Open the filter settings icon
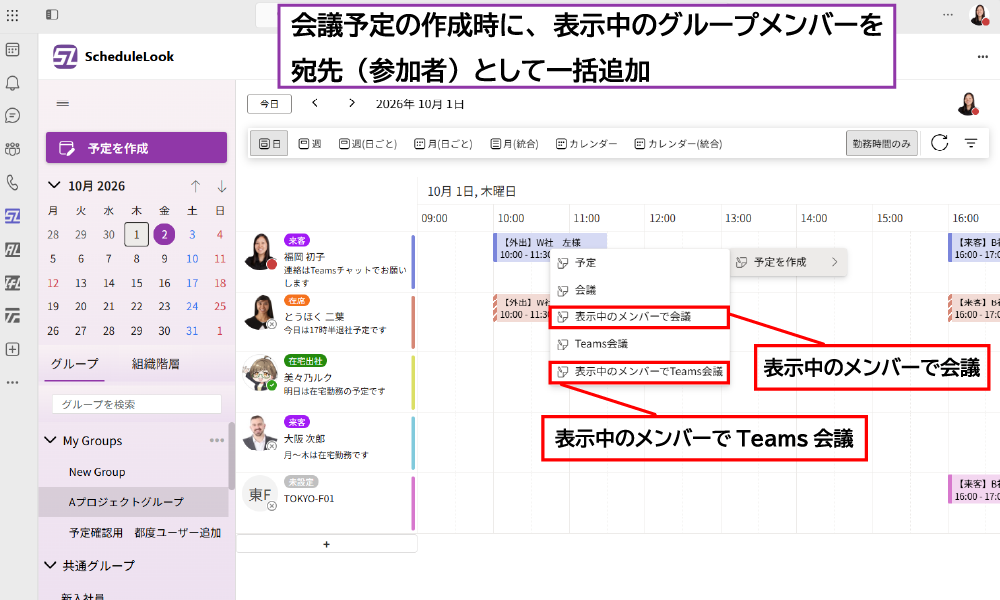The width and height of the screenshot is (1000, 600). (x=971, y=143)
